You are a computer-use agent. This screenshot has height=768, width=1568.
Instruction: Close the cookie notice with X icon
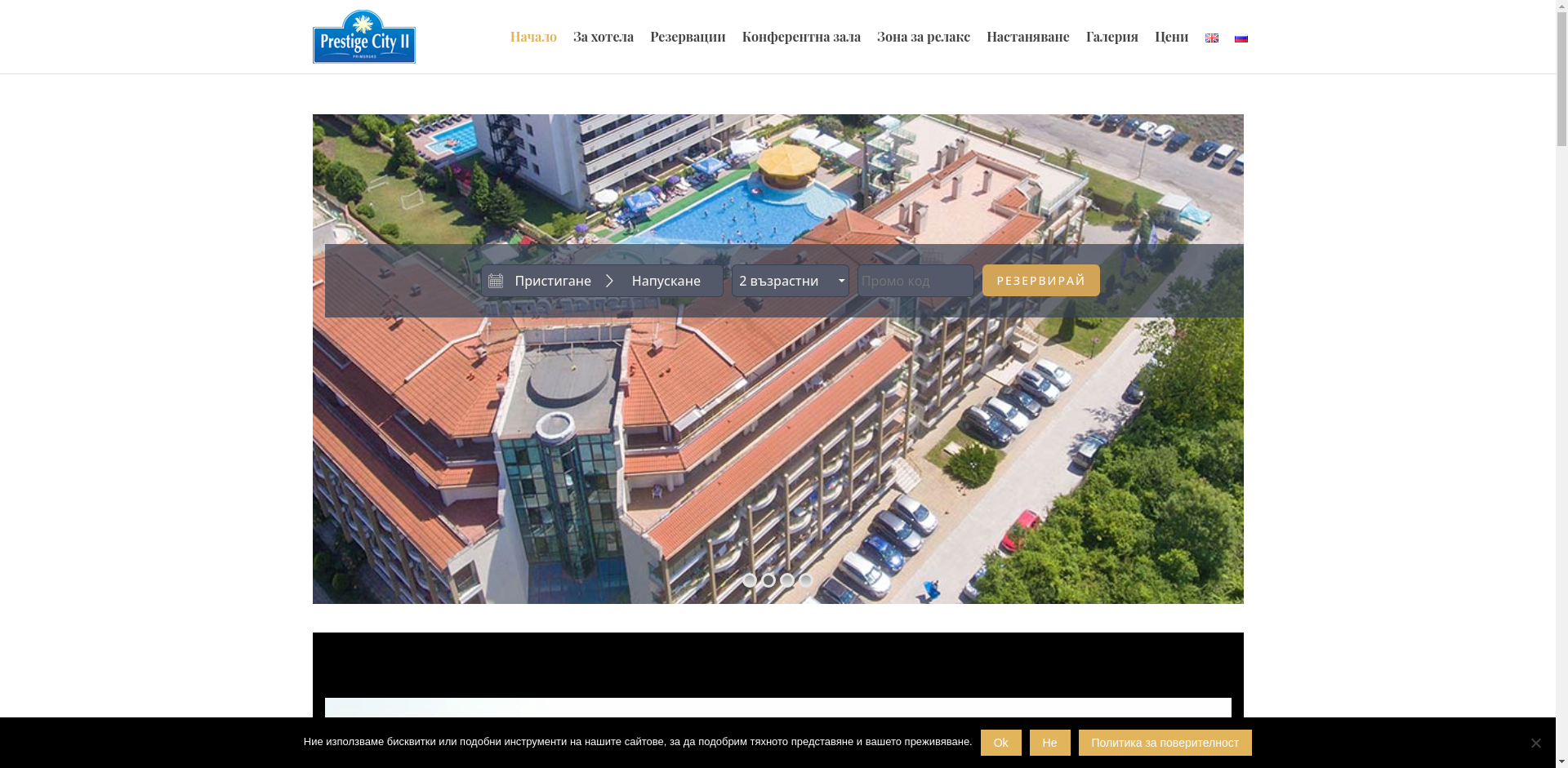click(1535, 743)
